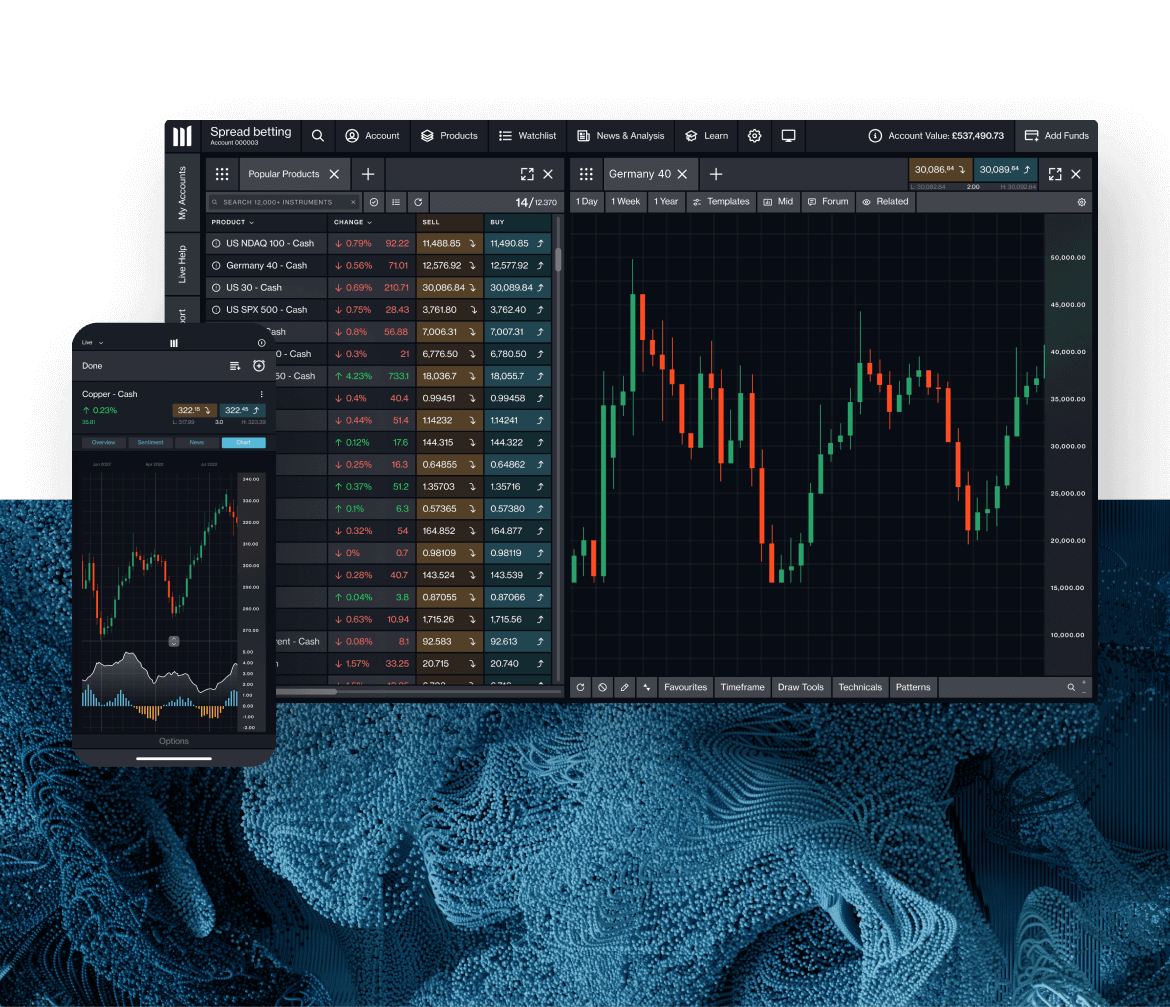The width and height of the screenshot is (1170, 1007).
Task: Open News & Analysis
Action: (621, 136)
